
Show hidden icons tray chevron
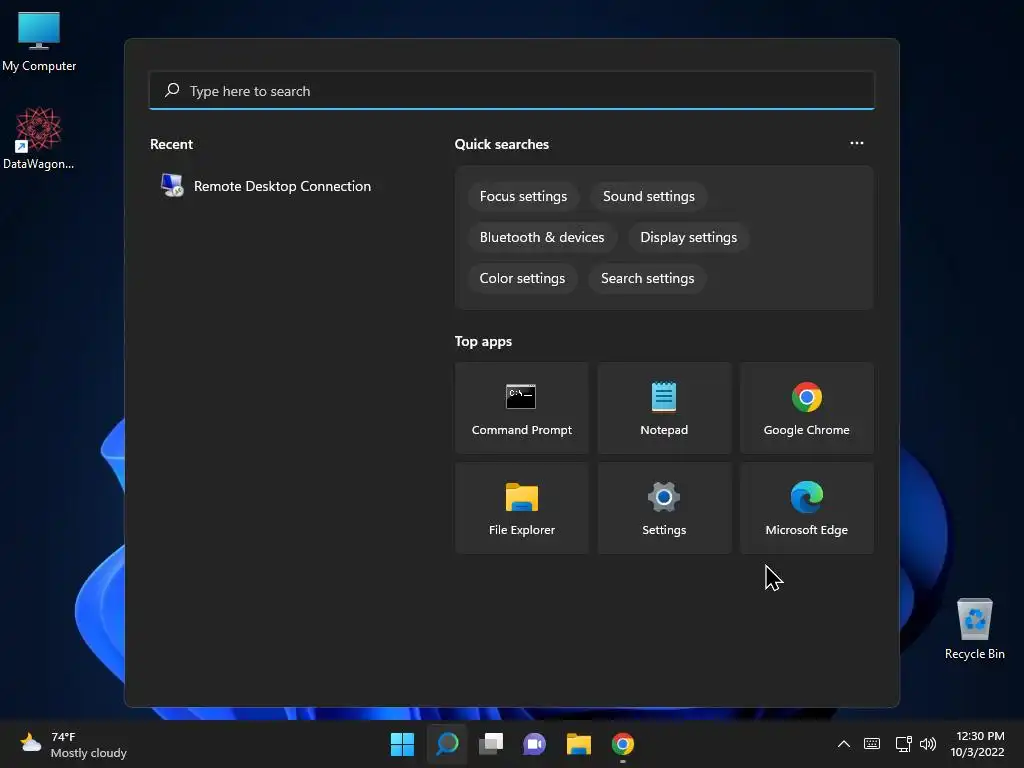coord(844,744)
